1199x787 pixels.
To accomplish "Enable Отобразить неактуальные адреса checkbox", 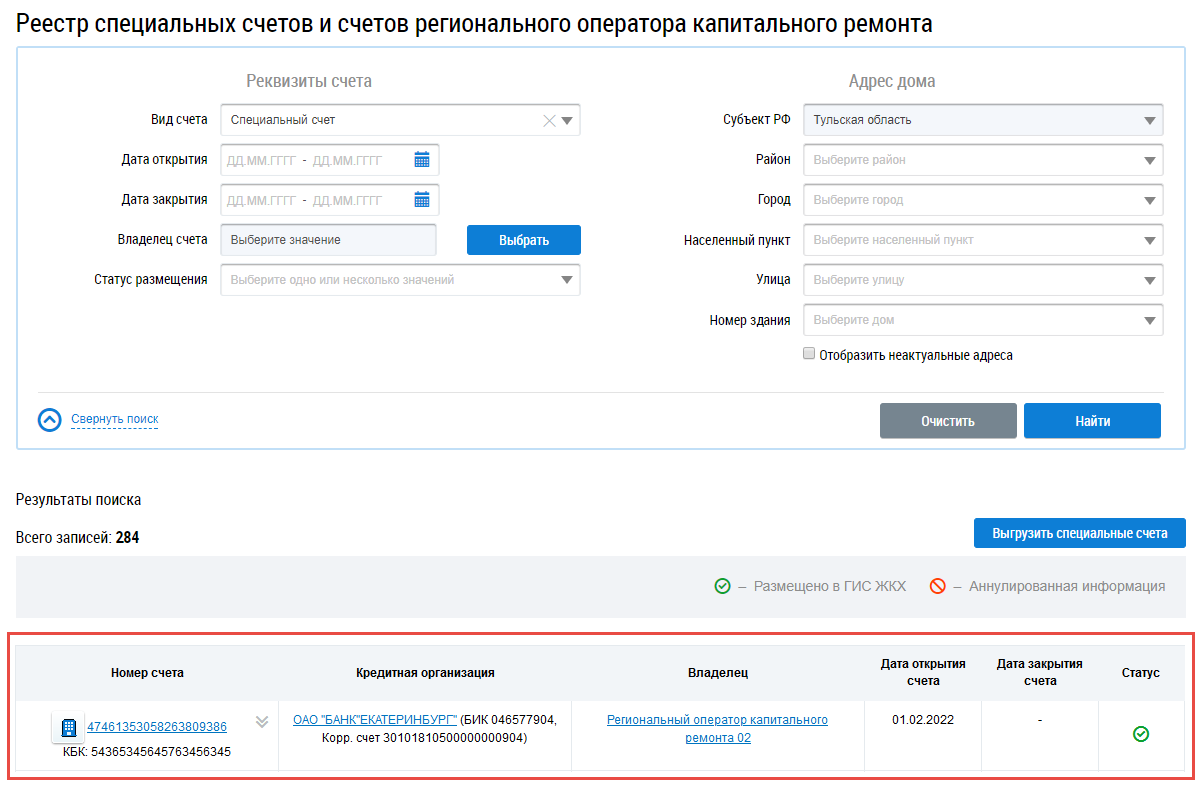I will click(809, 354).
